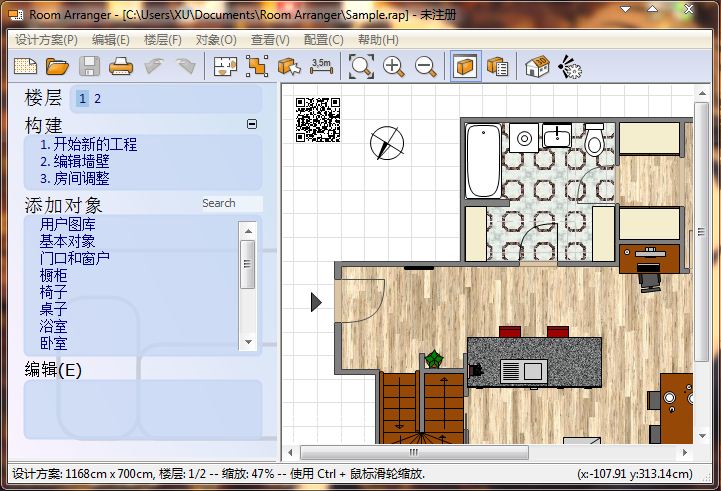This screenshot has height=491, width=721.
Task: Collapse the 构建 section
Action: (252, 125)
